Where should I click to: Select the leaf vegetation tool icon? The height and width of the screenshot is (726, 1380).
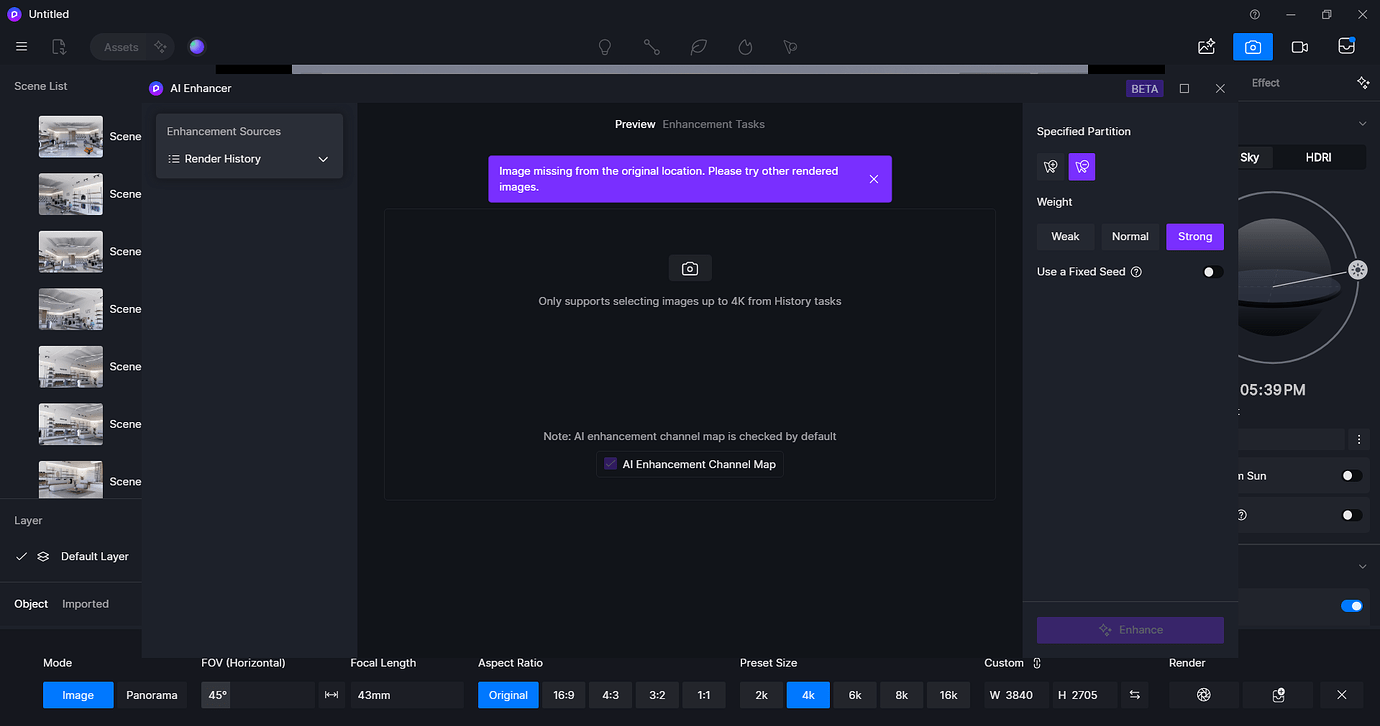coord(699,47)
